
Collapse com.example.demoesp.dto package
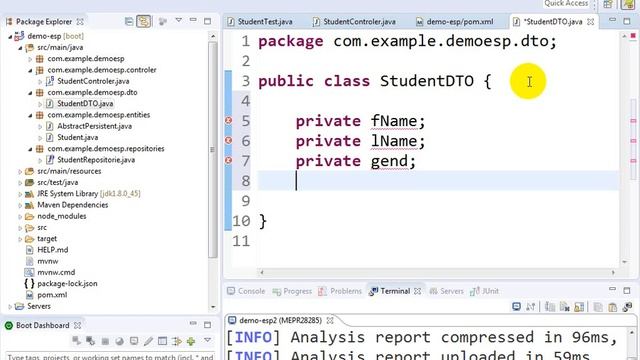(x=30, y=93)
